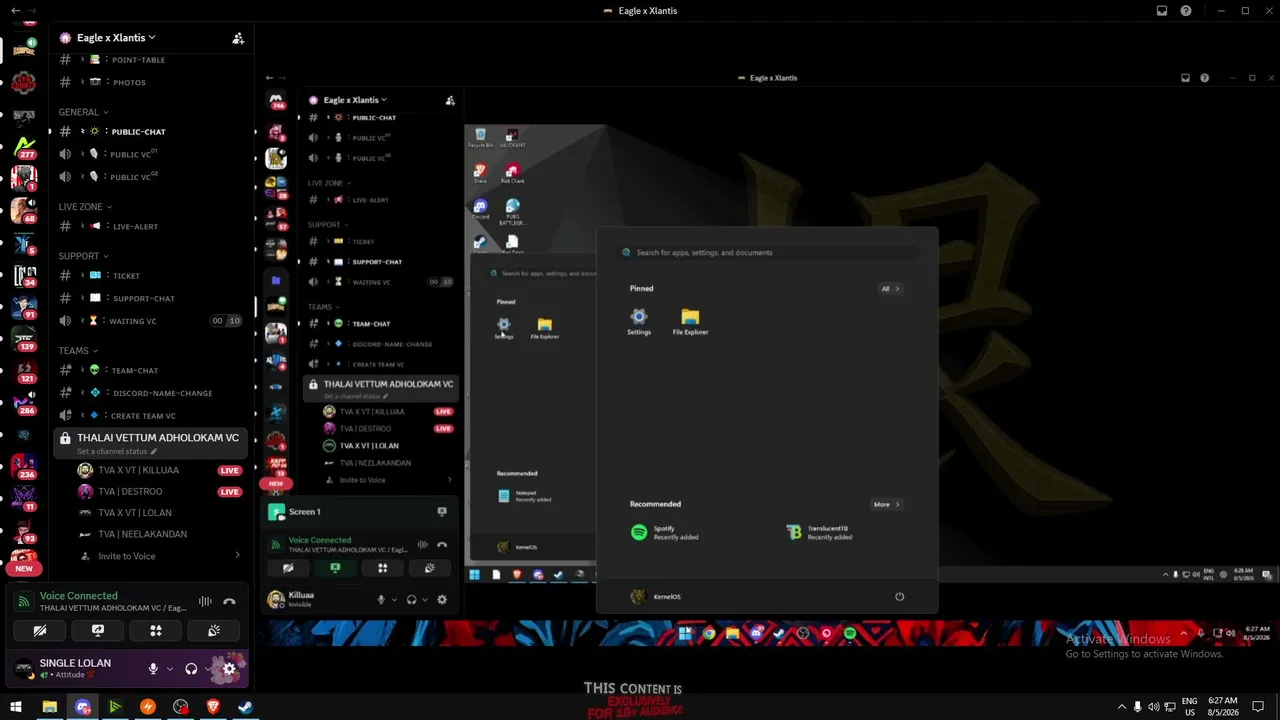
Task: Click the Recycle Bin icon on the streamed desktop
Action: coord(481,137)
